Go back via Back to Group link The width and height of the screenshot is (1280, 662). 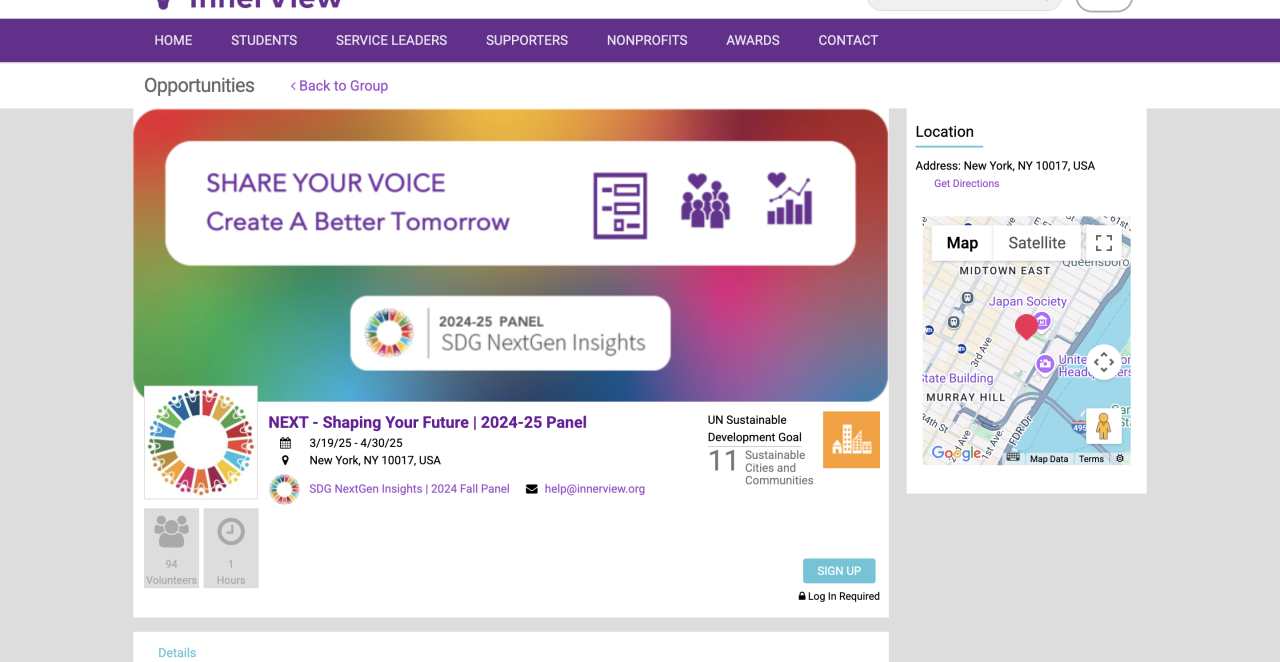coord(339,86)
